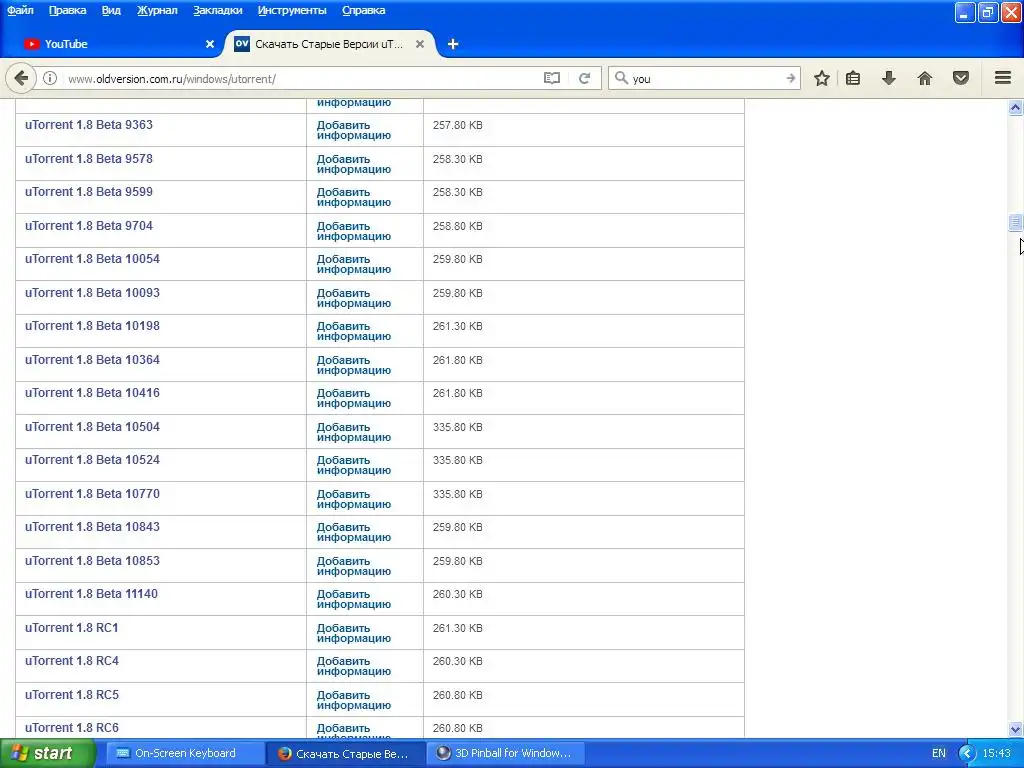Open the Правка menu

(67, 10)
